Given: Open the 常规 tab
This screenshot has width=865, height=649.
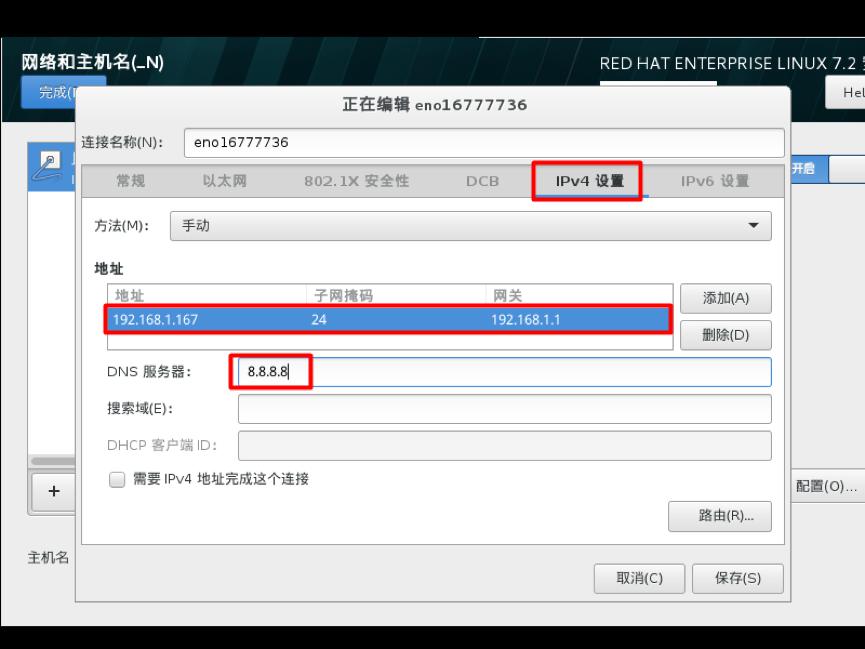Looking at the screenshot, I should click(x=131, y=181).
